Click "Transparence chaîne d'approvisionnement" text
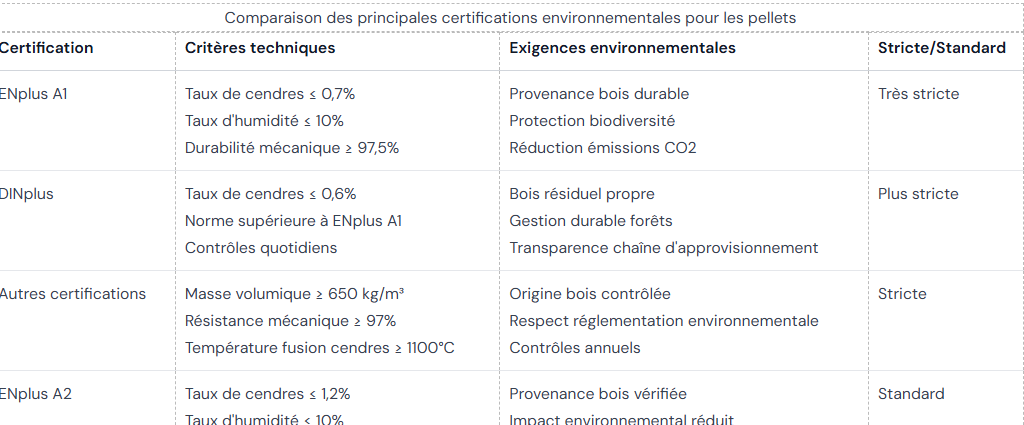This screenshot has height=425, width=1024. point(663,248)
